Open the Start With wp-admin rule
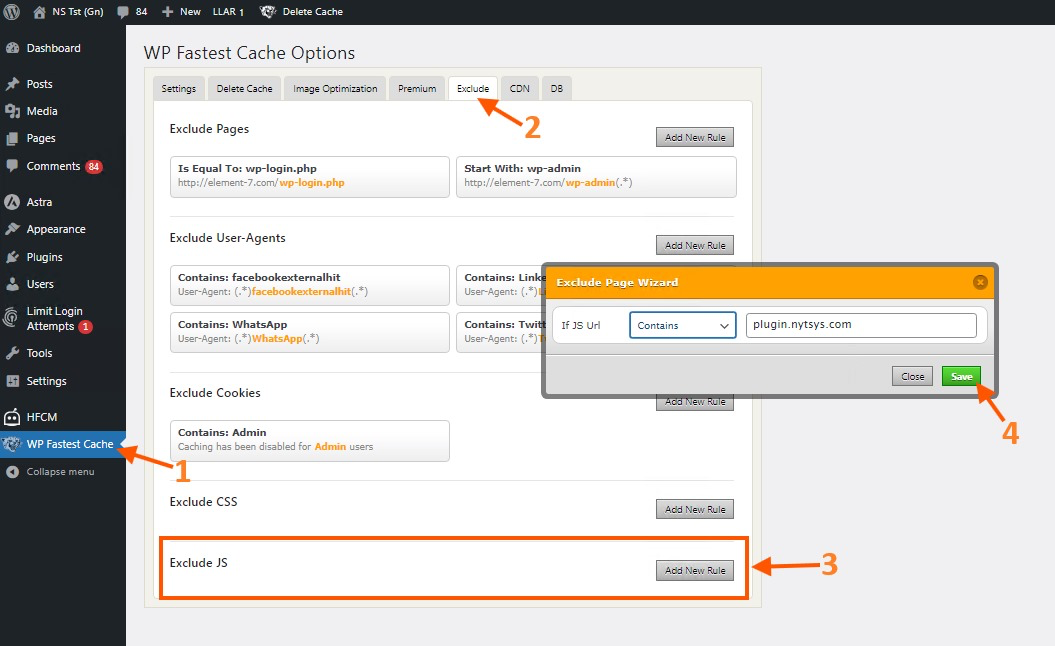The width and height of the screenshot is (1055, 646). point(596,177)
